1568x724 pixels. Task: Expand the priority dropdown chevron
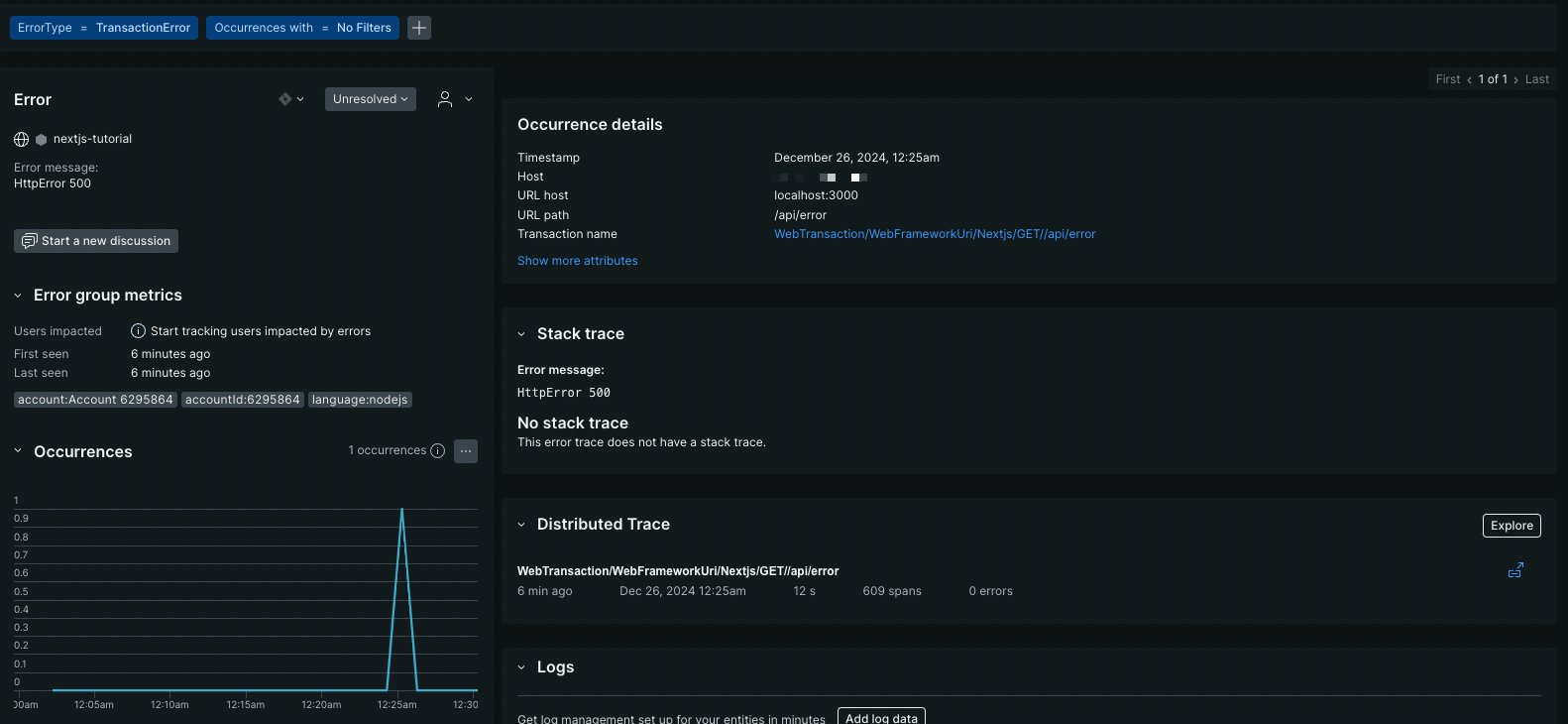coord(300,99)
